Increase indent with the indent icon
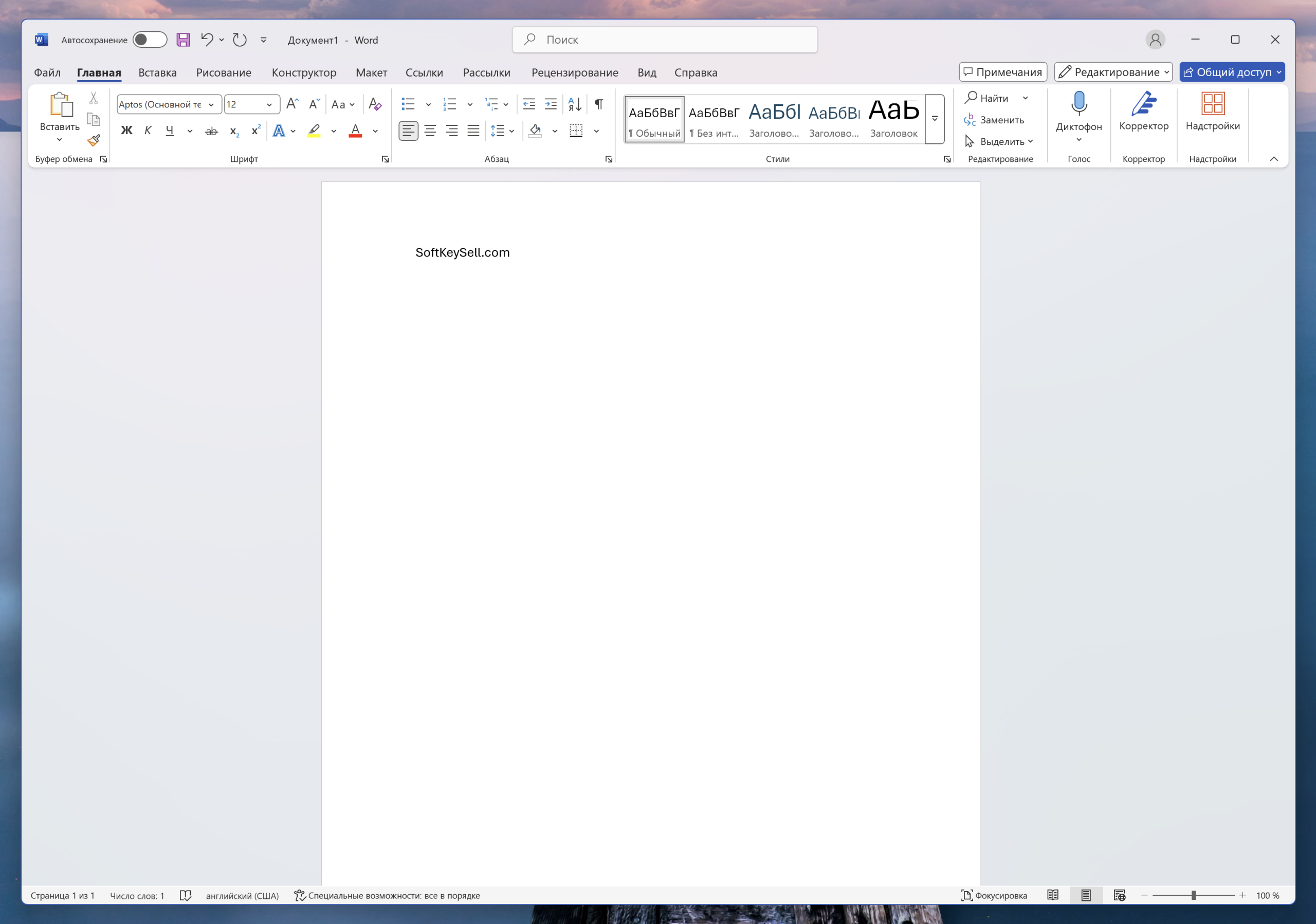 550,104
